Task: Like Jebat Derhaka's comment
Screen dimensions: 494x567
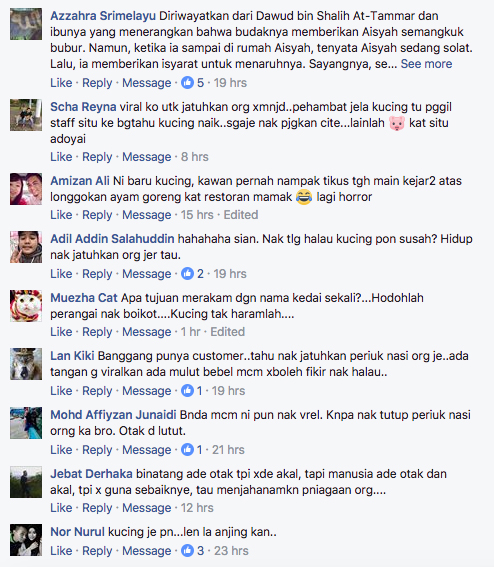Action: (61, 508)
